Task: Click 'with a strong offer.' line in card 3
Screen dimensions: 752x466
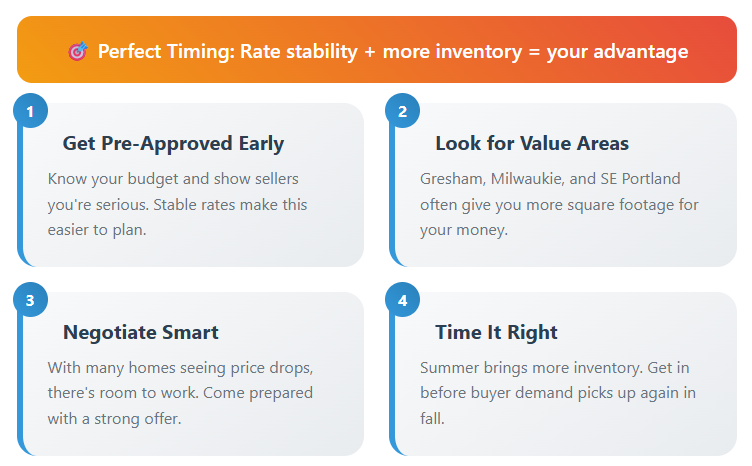Action: pyautogui.click(x=114, y=419)
